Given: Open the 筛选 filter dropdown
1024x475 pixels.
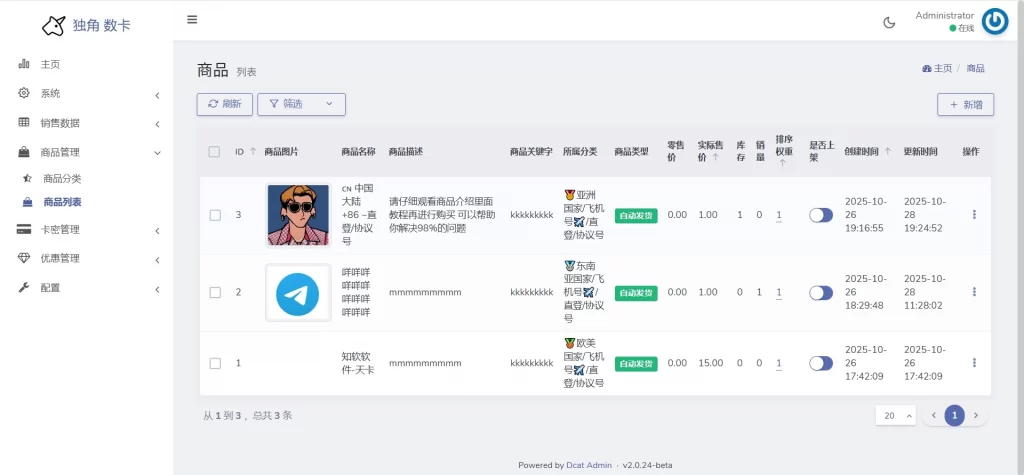Looking at the screenshot, I should (x=301, y=104).
